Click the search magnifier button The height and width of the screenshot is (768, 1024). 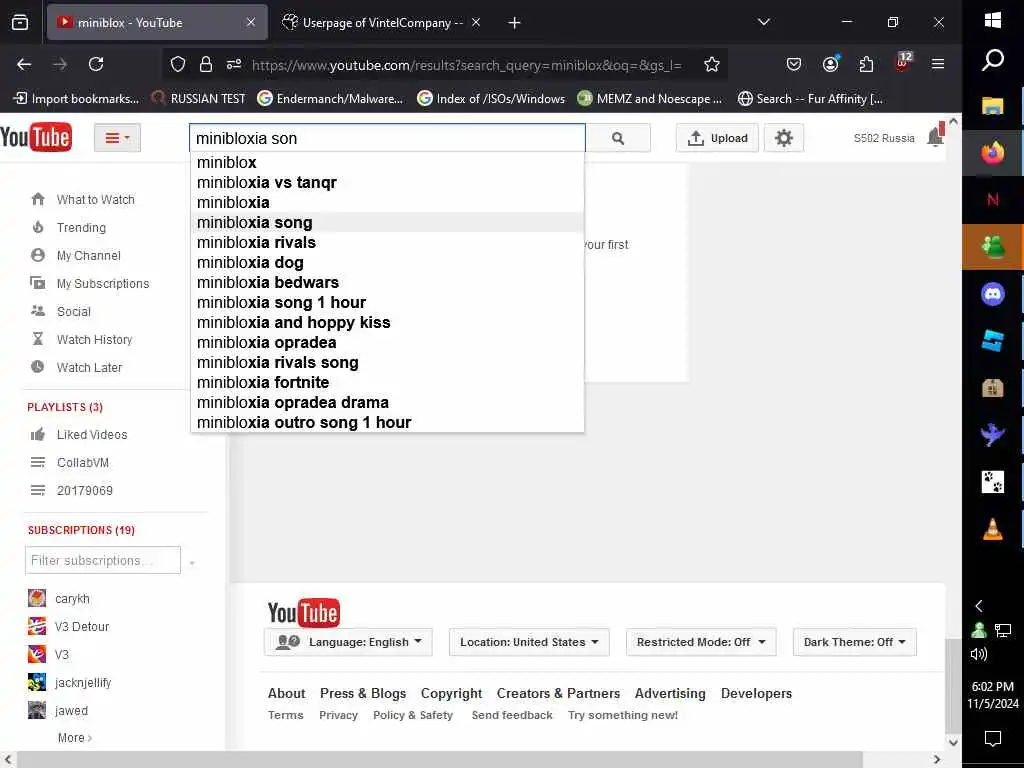click(618, 138)
